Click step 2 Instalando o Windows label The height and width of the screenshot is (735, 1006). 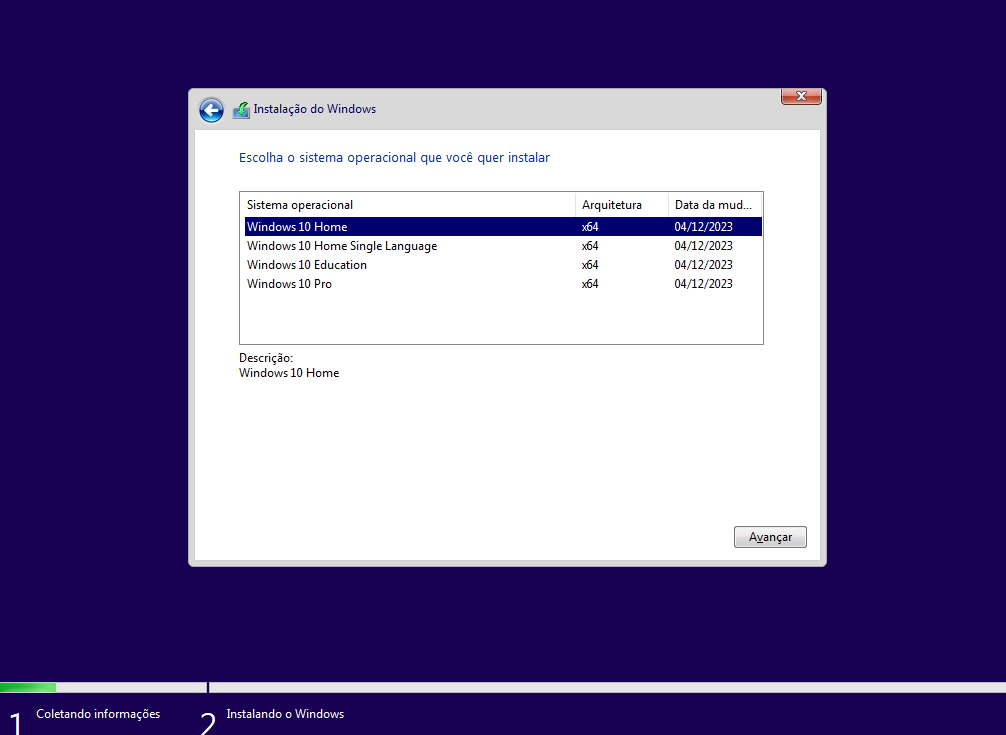click(x=285, y=714)
